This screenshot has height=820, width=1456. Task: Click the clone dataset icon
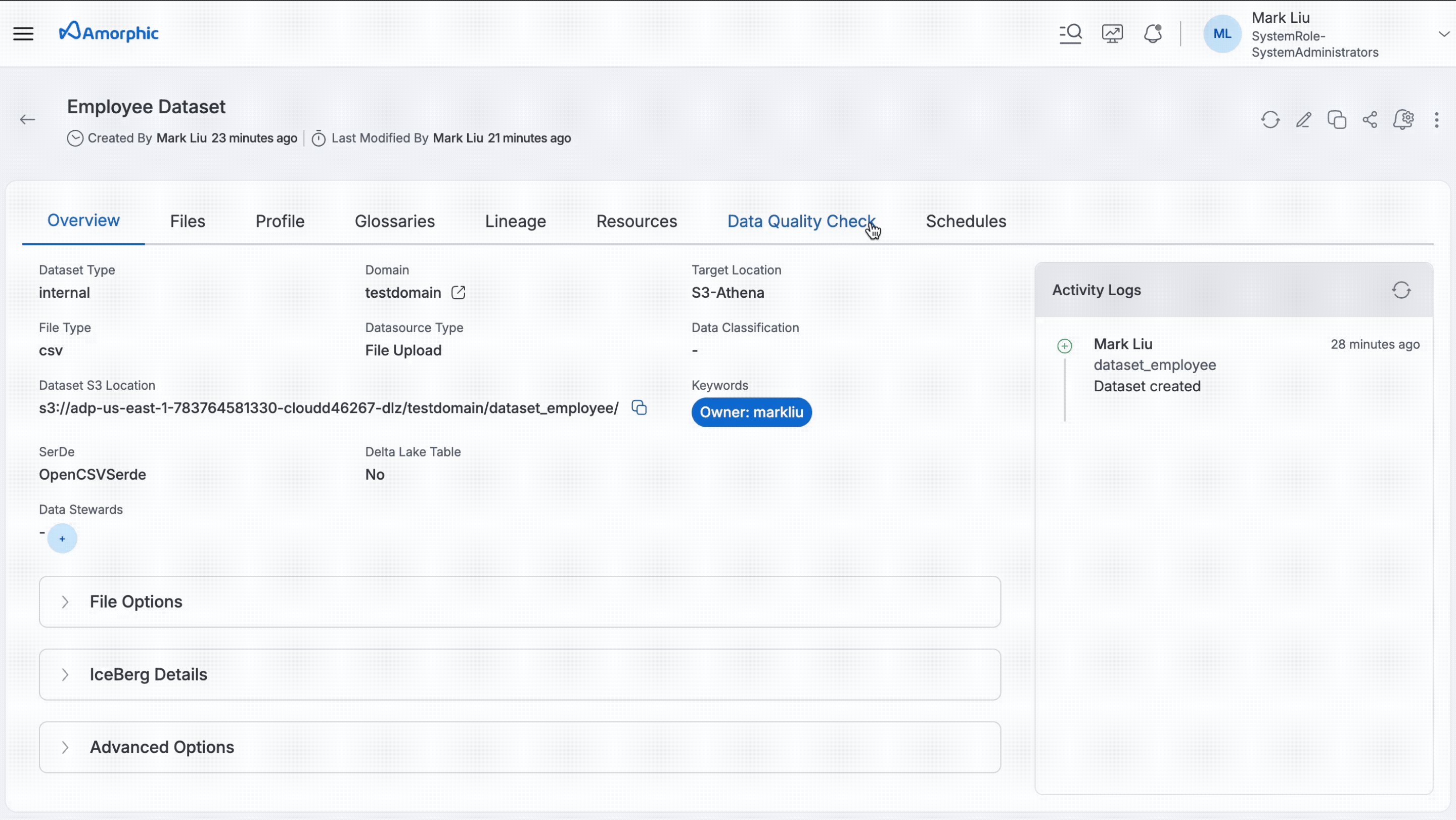pyautogui.click(x=1337, y=120)
